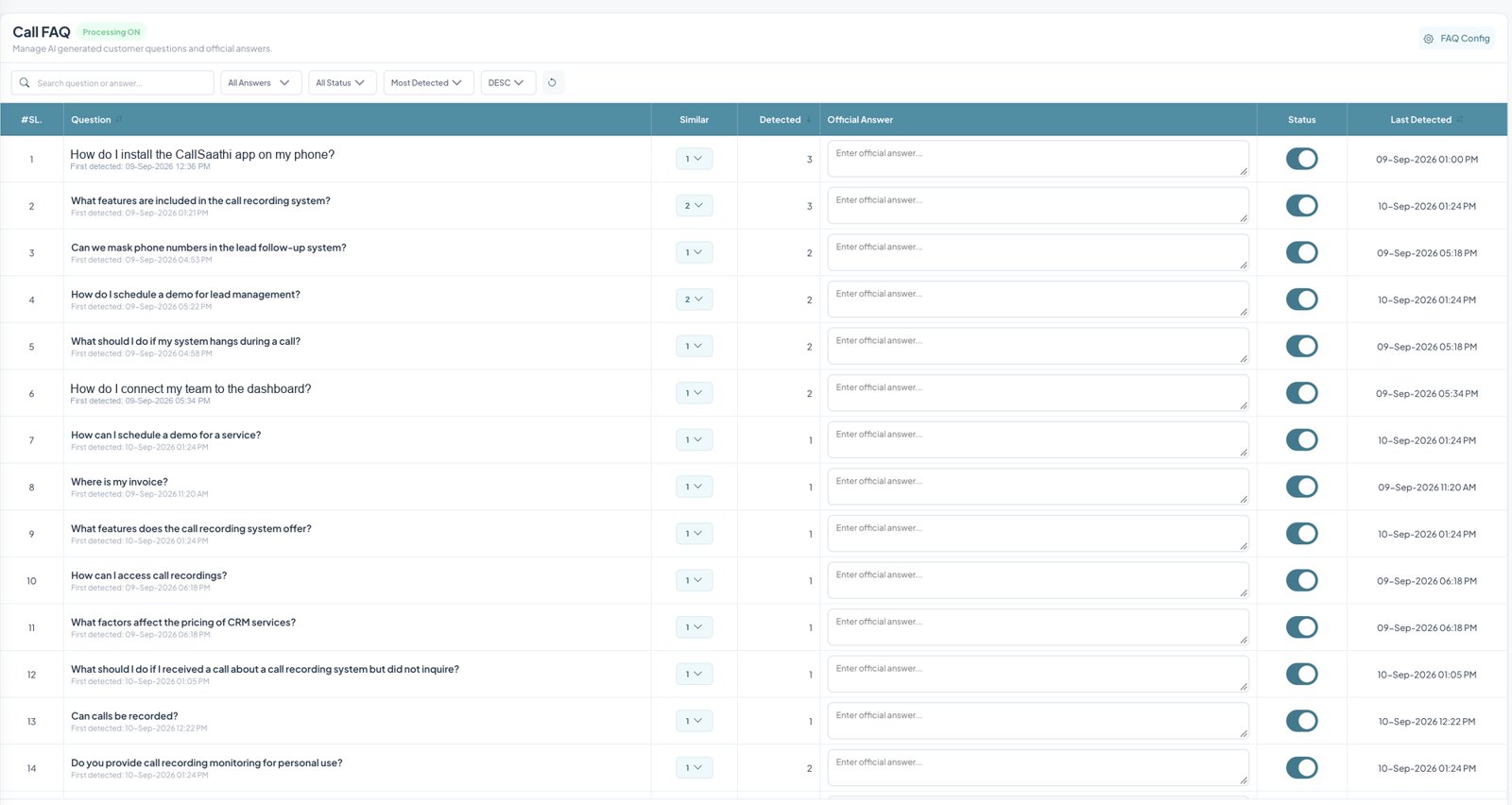Image resolution: width=1512 pixels, height=805 pixels.
Task: Toggle status for personal use monitoring question
Action: coord(1301,768)
